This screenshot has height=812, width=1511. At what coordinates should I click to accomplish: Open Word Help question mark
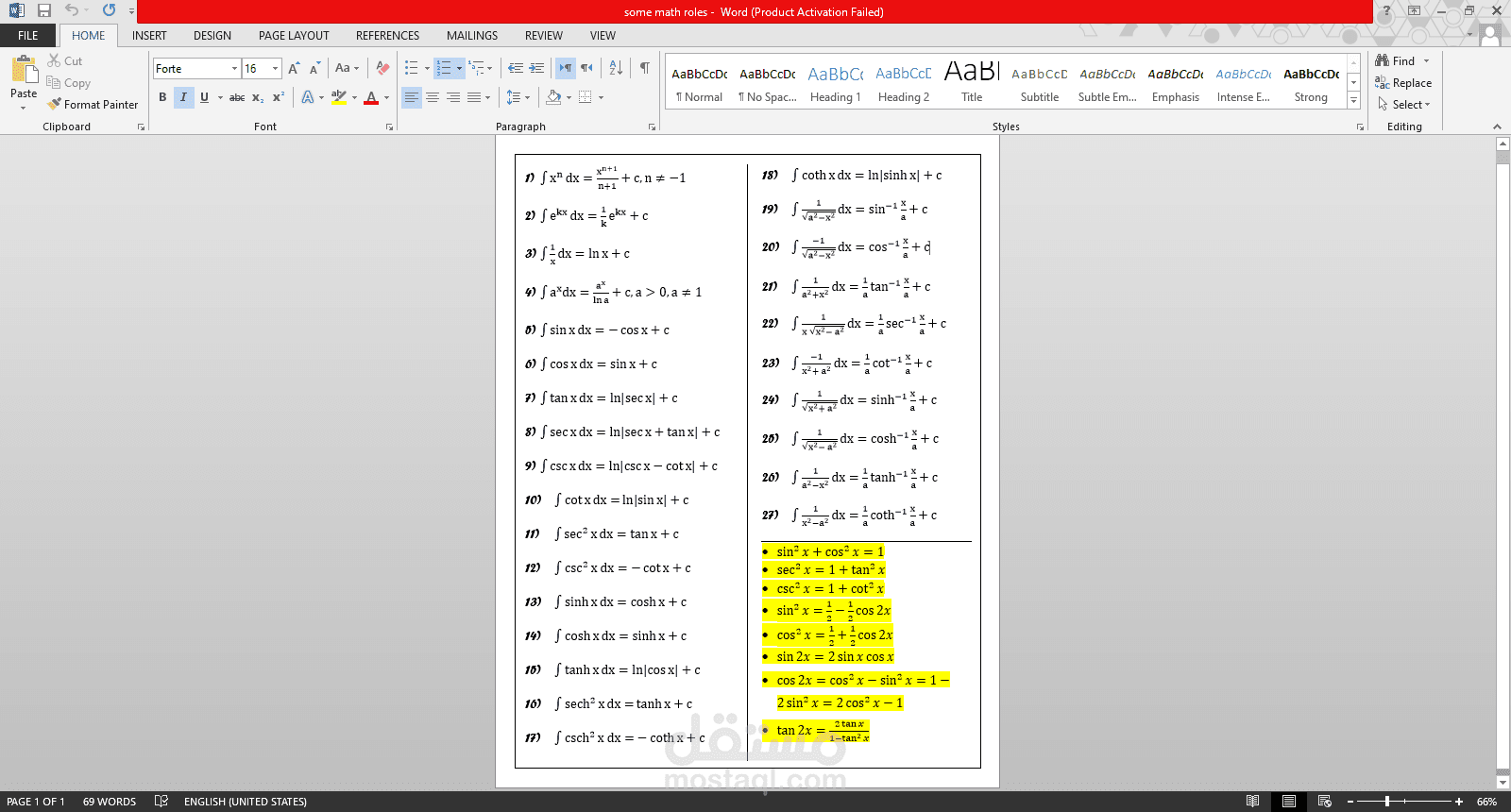click(x=1386, y=10)
